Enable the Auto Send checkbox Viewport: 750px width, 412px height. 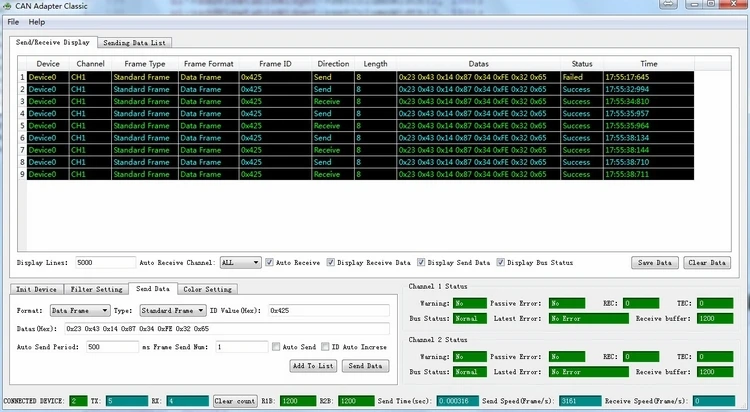click(x=276, y=346)
